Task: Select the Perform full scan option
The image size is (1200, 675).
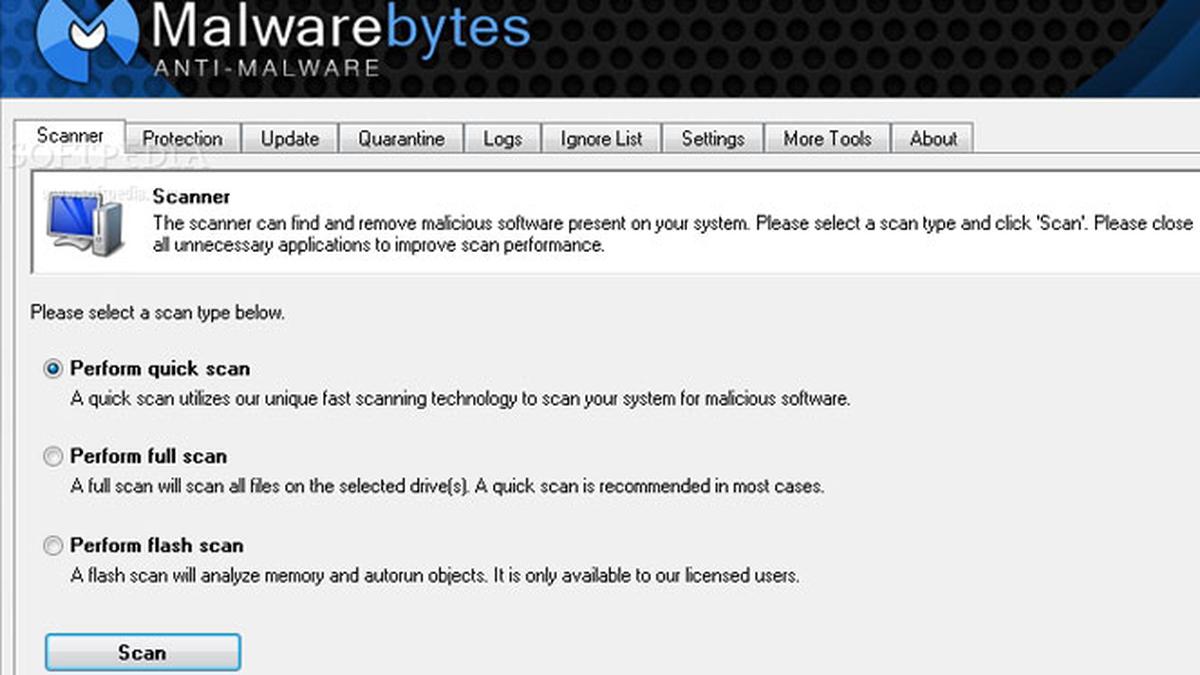Action: 52,456
